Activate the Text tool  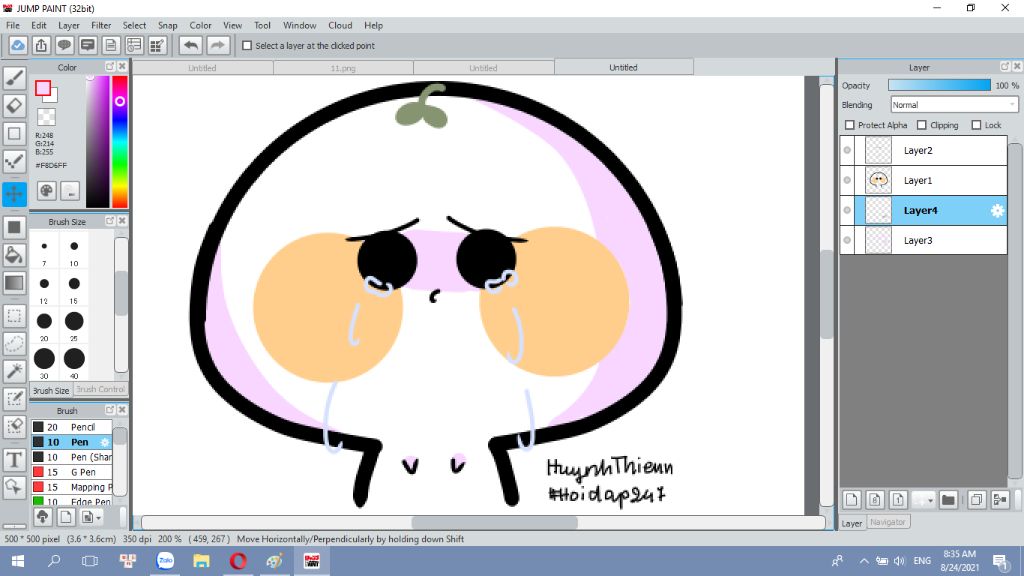14,460
